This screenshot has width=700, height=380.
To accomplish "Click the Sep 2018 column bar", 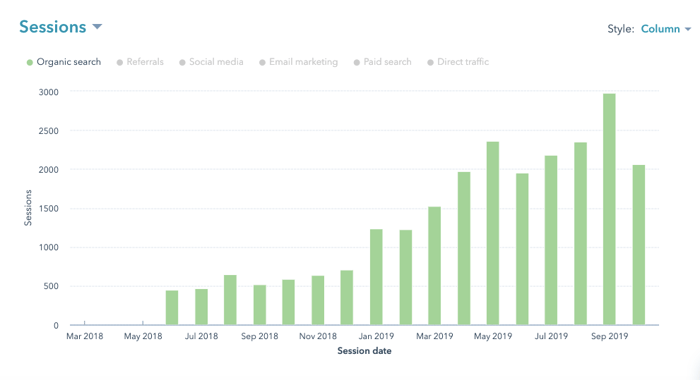I will tap(260, 305).
